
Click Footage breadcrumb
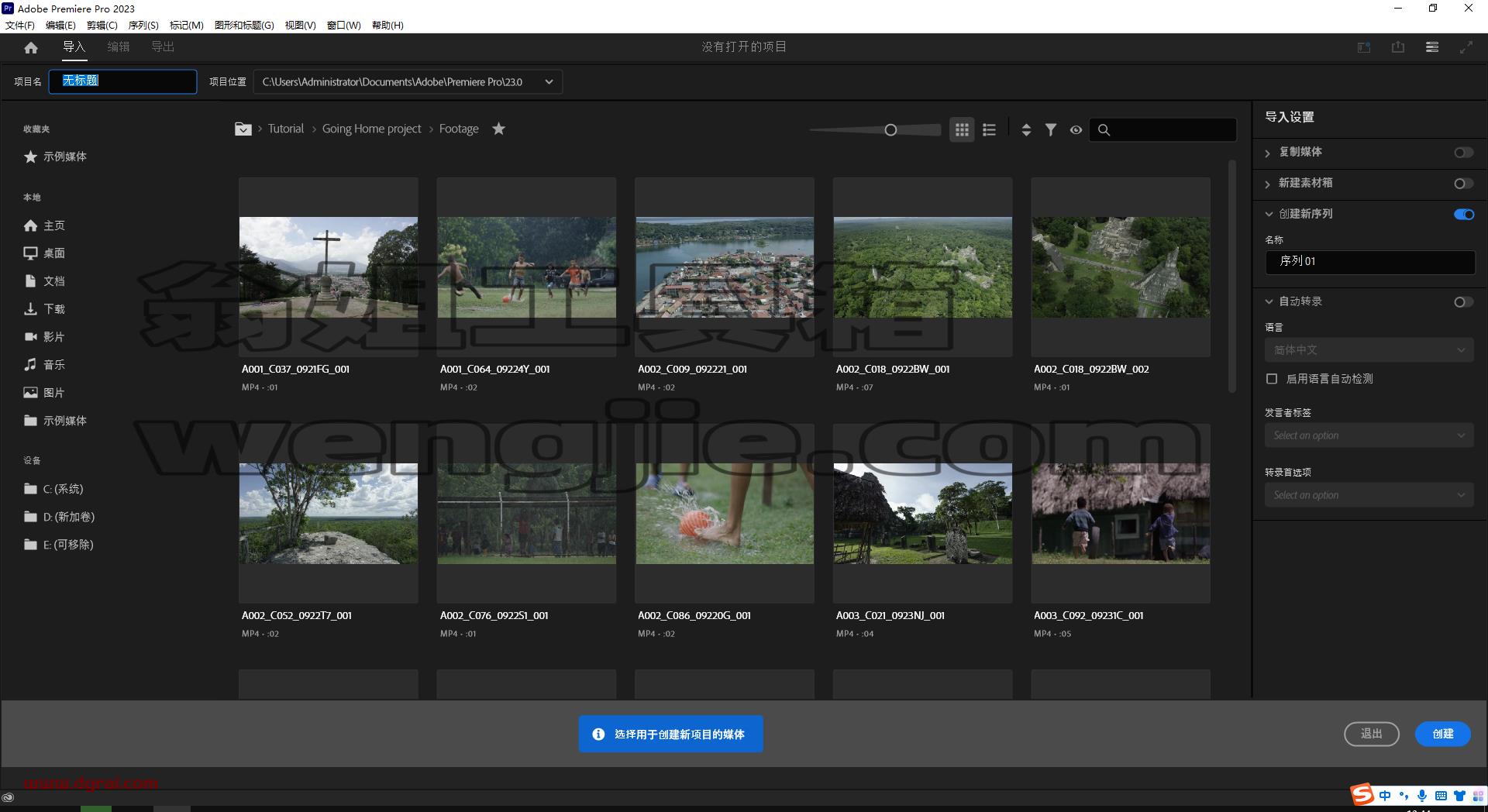click(x=459, y=129)
